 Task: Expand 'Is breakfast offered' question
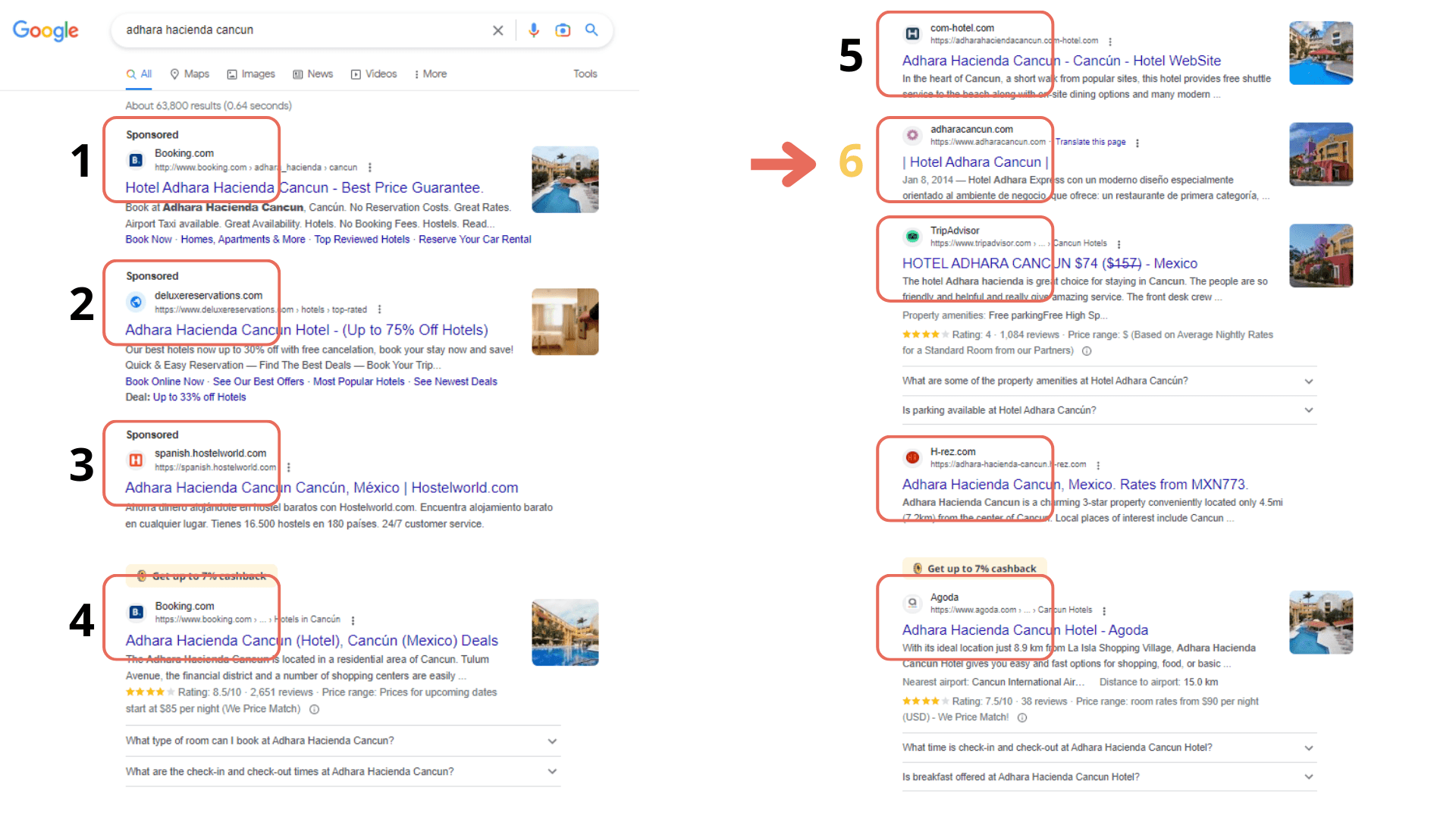click(1109, 777)
